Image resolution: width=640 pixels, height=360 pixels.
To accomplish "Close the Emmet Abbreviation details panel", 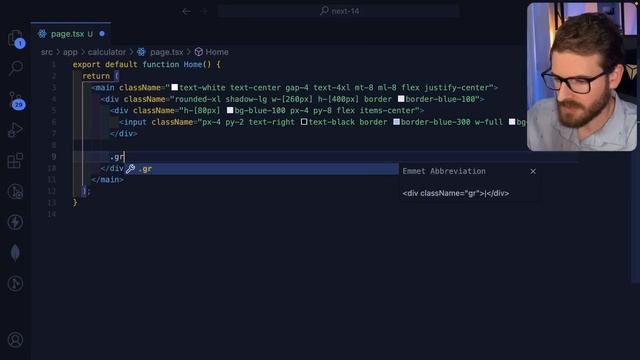I will [x=533, y=171].
